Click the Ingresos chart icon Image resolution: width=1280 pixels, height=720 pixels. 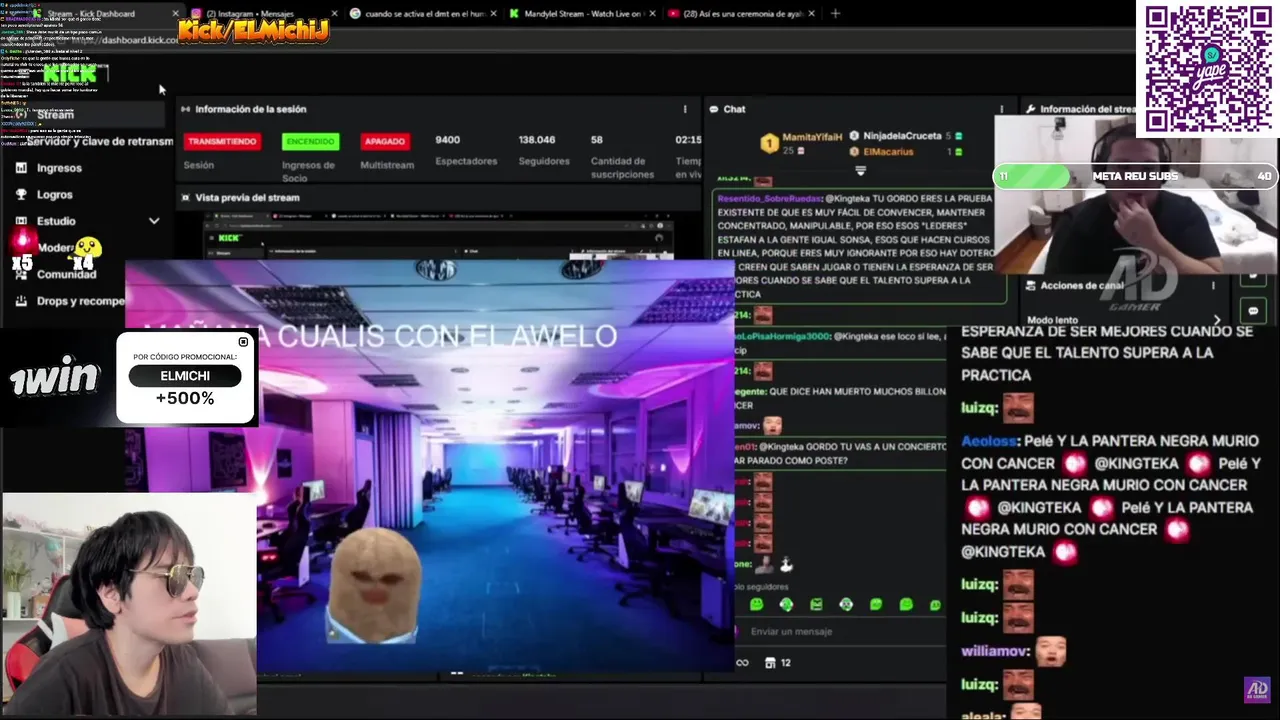coord(21,168)
